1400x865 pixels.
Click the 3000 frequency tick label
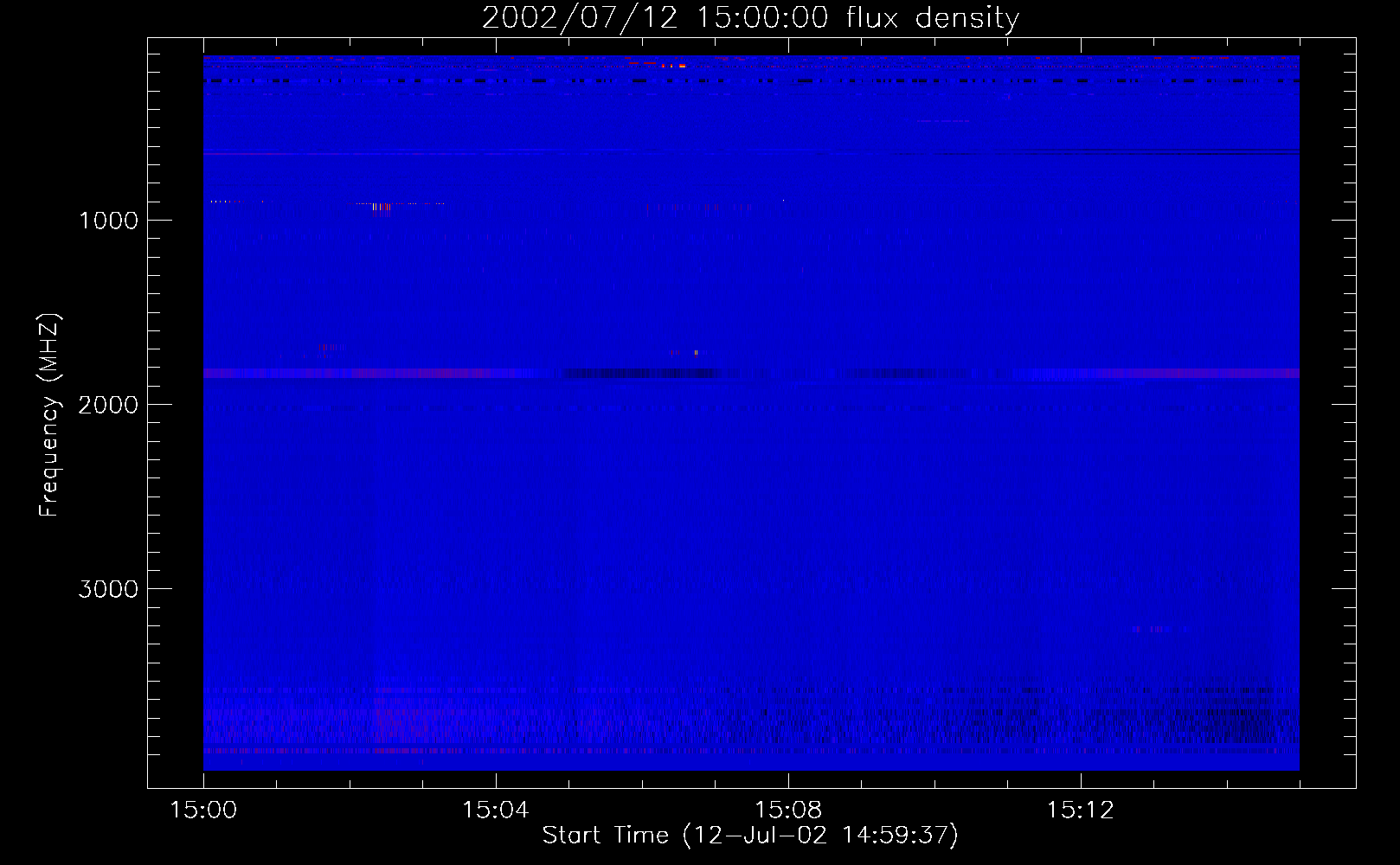tap(108, 589)
